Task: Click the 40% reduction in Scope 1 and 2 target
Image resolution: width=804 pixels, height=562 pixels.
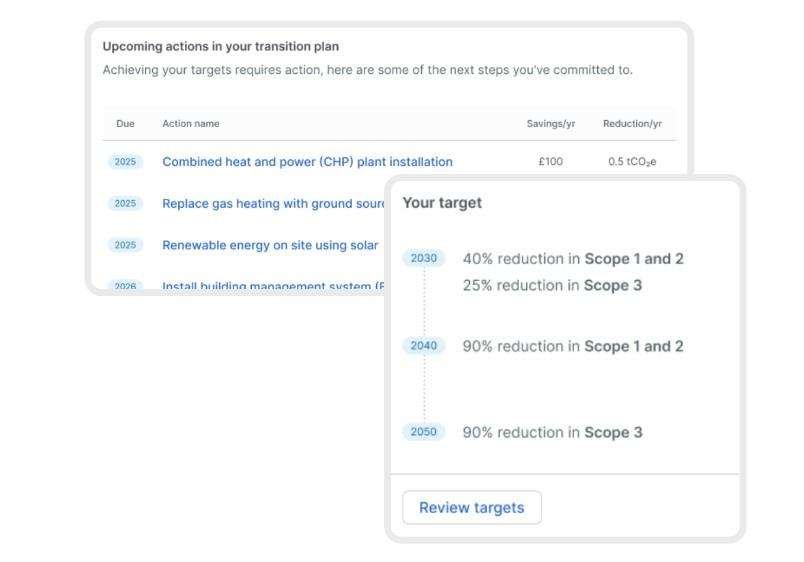Action: click(573, 259)
